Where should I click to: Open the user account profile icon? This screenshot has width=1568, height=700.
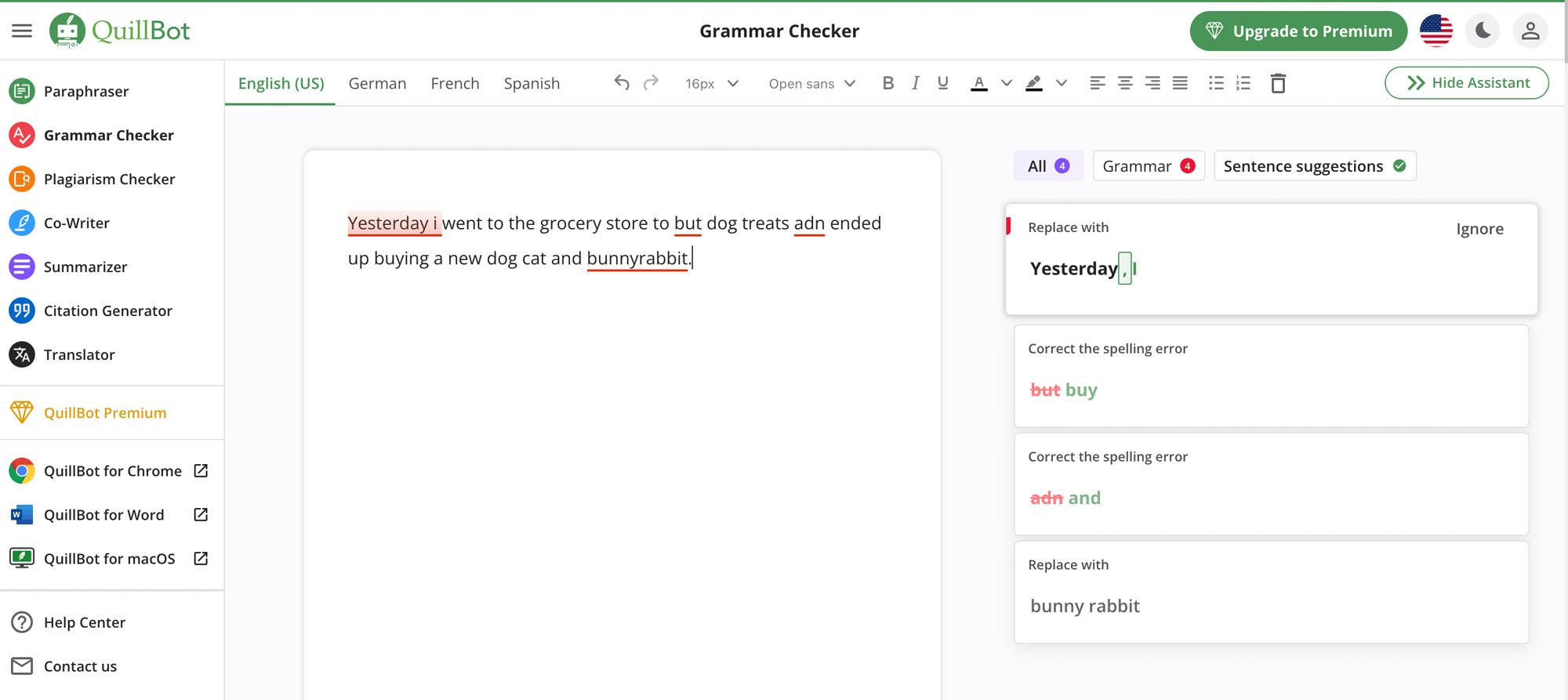click(1530, 31)
